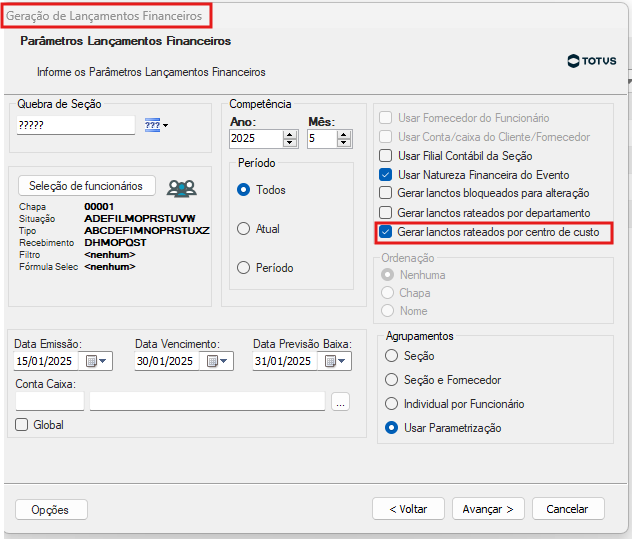Click the Avançar button
The height and width of the screenshot is (539, 632).
click(487, 509)
